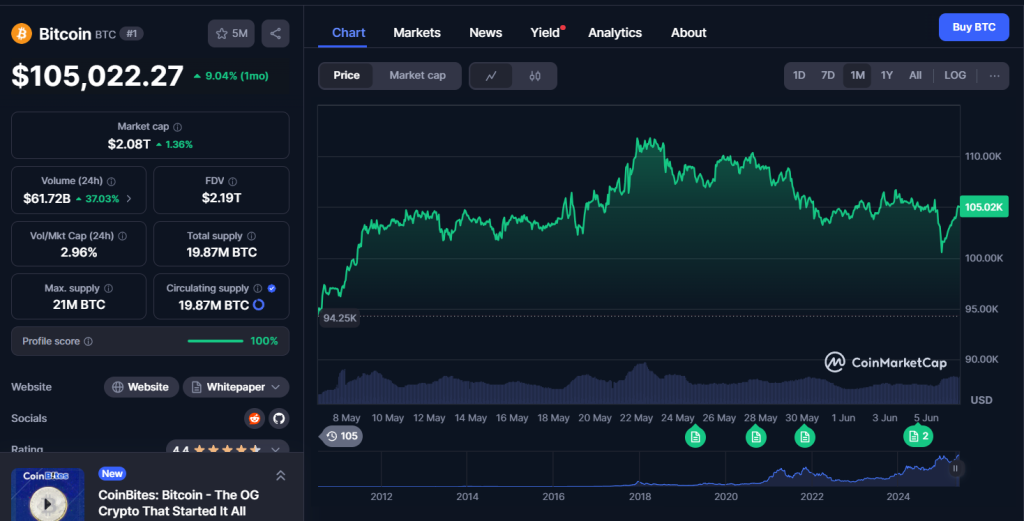Set chart range to All
The image size is (1024, 521).
coord(915,76)
